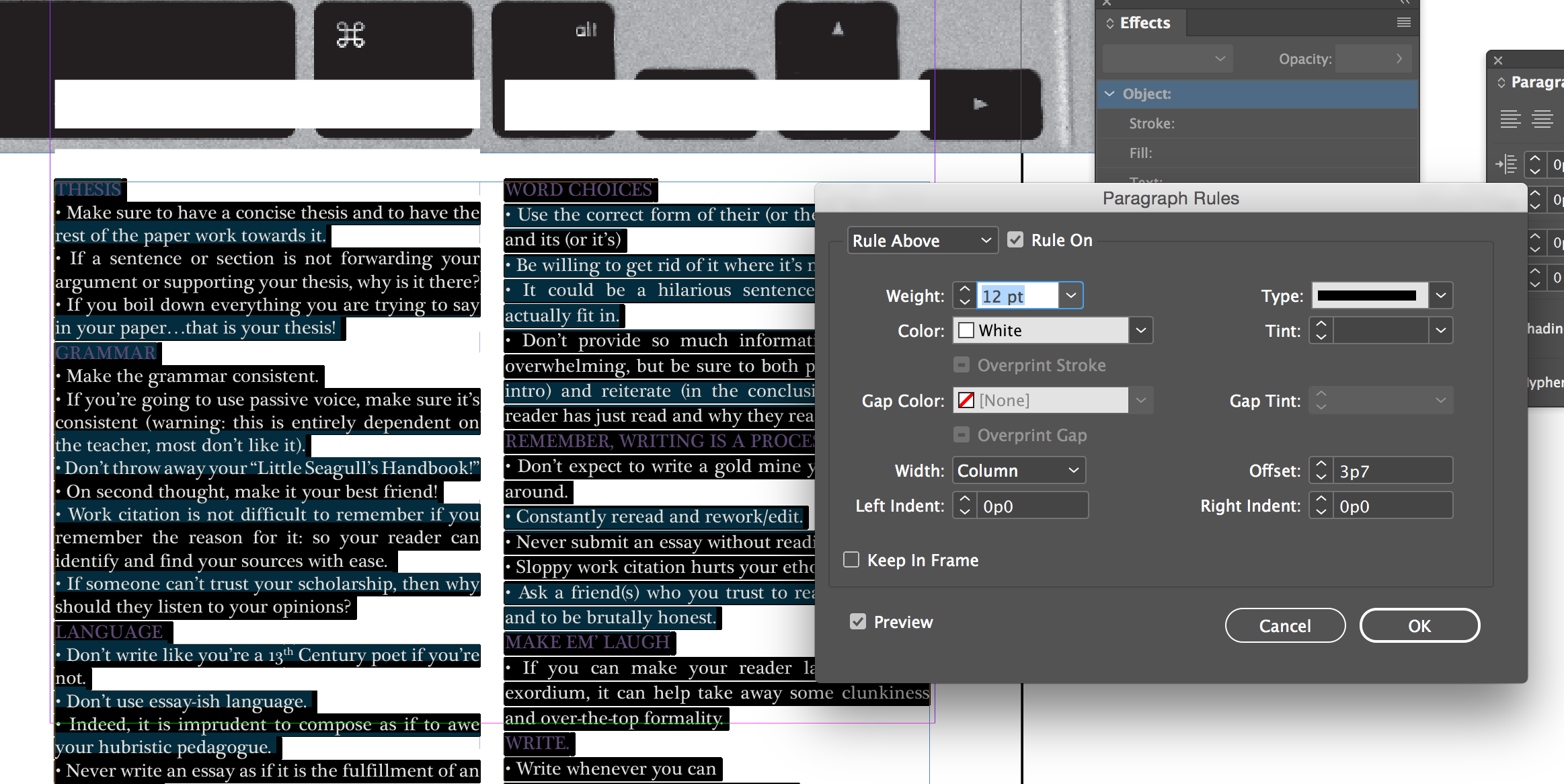The image size is (1564, 784).
Task: Click the Indent To Here icon
Action: [x=1506, y=164]
